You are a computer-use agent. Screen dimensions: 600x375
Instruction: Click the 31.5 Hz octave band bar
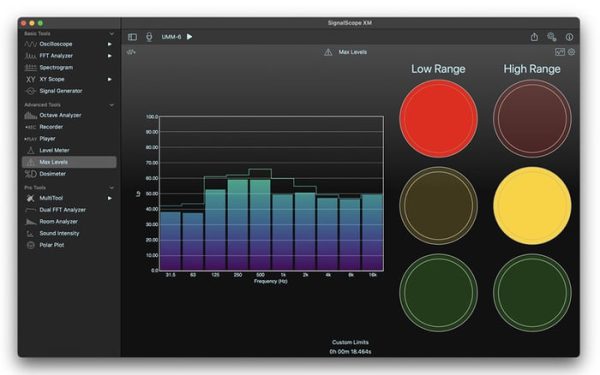170,241
